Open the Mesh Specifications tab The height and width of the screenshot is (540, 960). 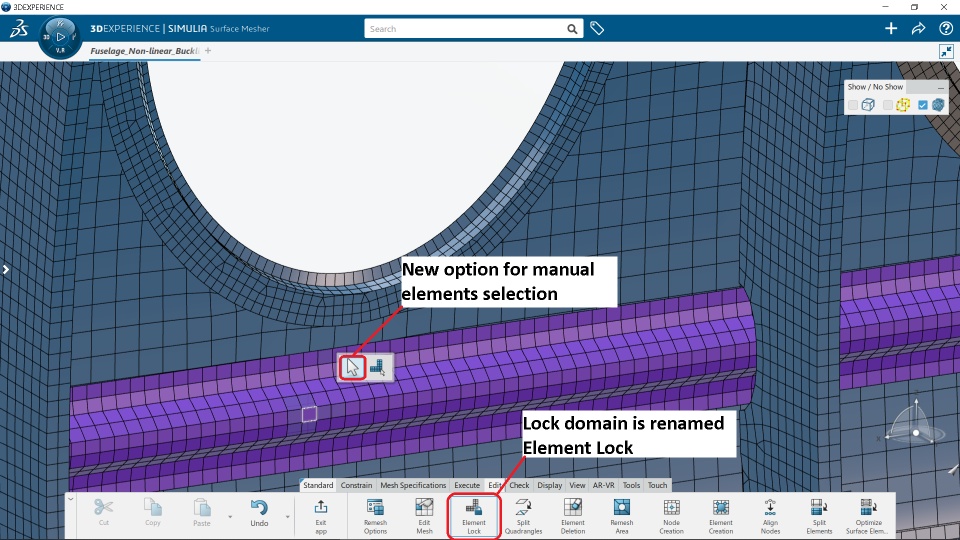click(x=413, y=485)
